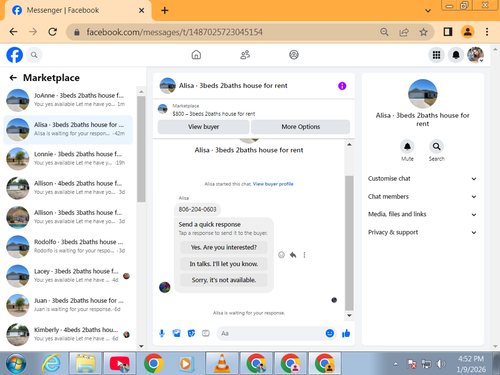The height and width of the screenshot is (375, 500).
Task: Click the 806-204-0603 phone number message
Action: pyautogui.click(x=197, y=209)
